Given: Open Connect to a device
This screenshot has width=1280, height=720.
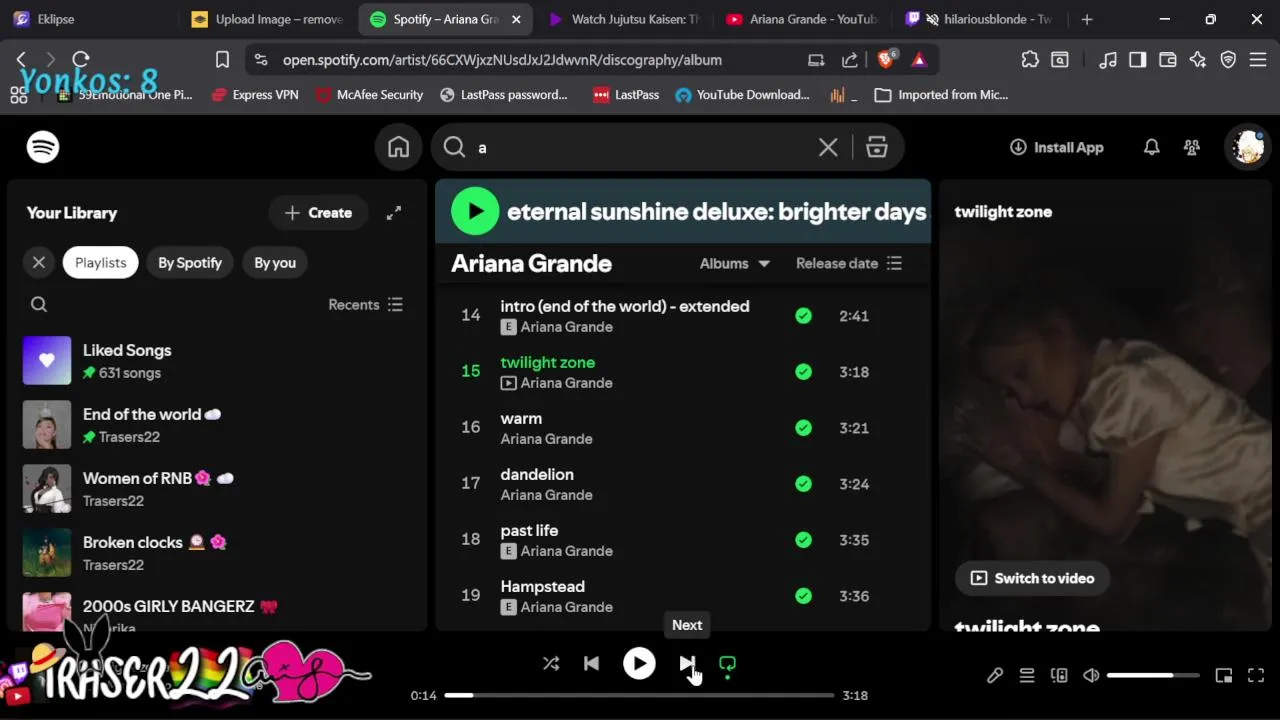Looking at the screenshot, I should [x=1059, y=676].
